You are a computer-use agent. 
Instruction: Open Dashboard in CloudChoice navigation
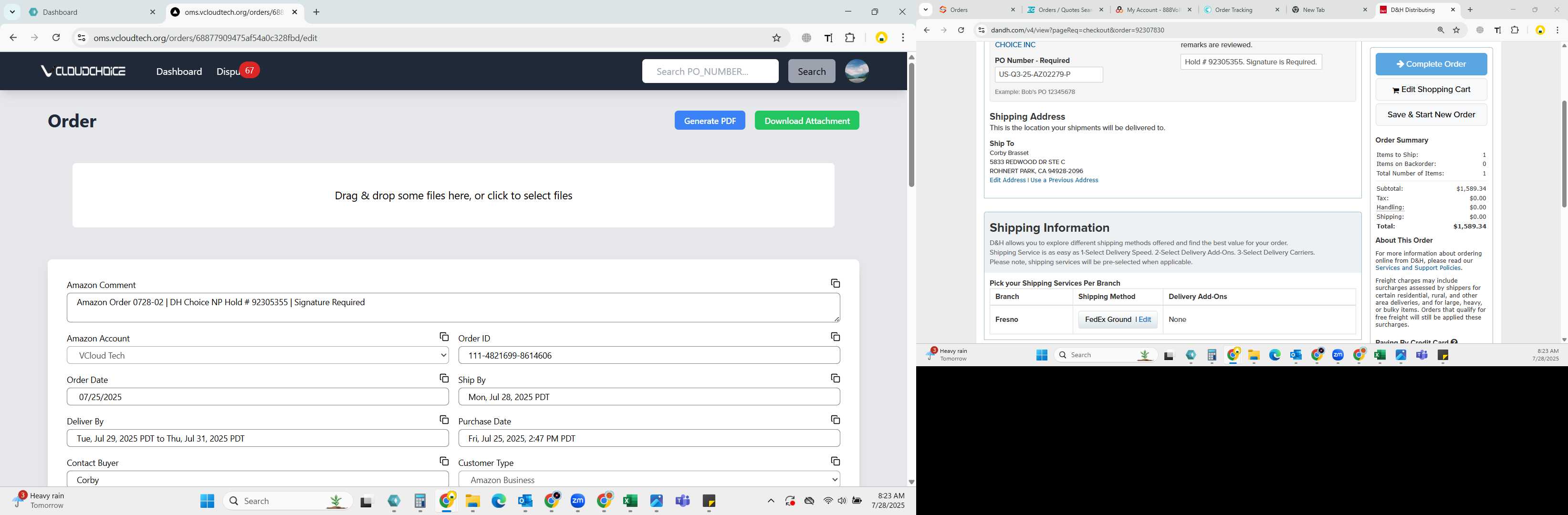pos(179,71)
